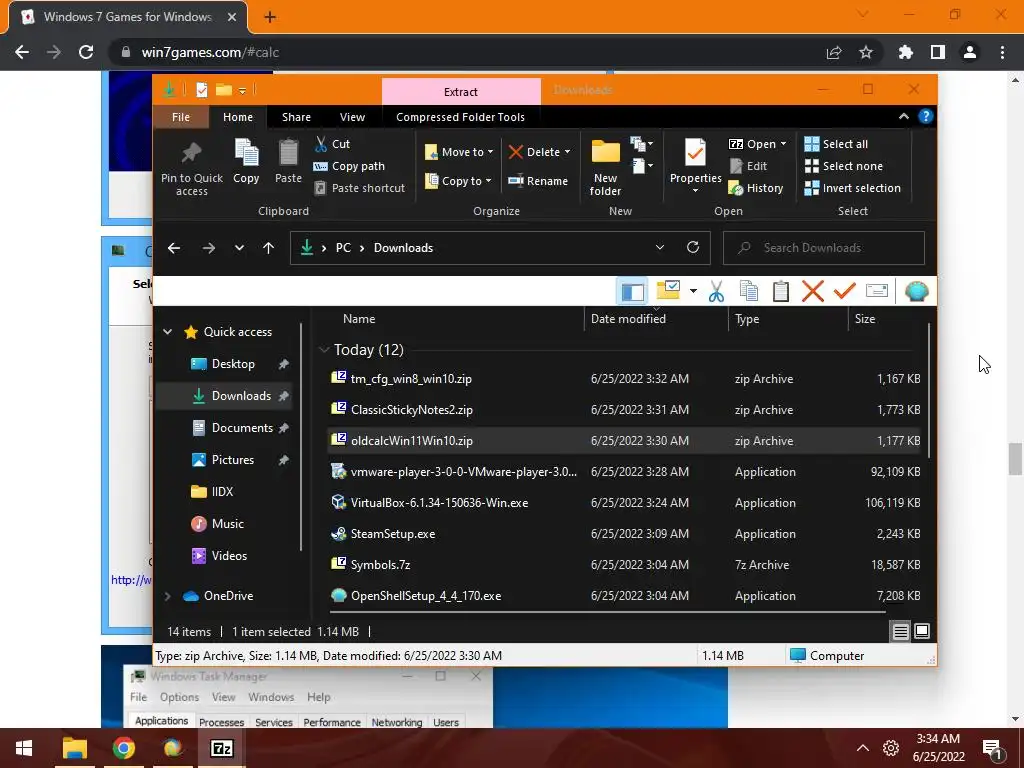Open the Delete dropdown arrow
The width and height of the screenshot is (1024, 768).
pos(567,152)
